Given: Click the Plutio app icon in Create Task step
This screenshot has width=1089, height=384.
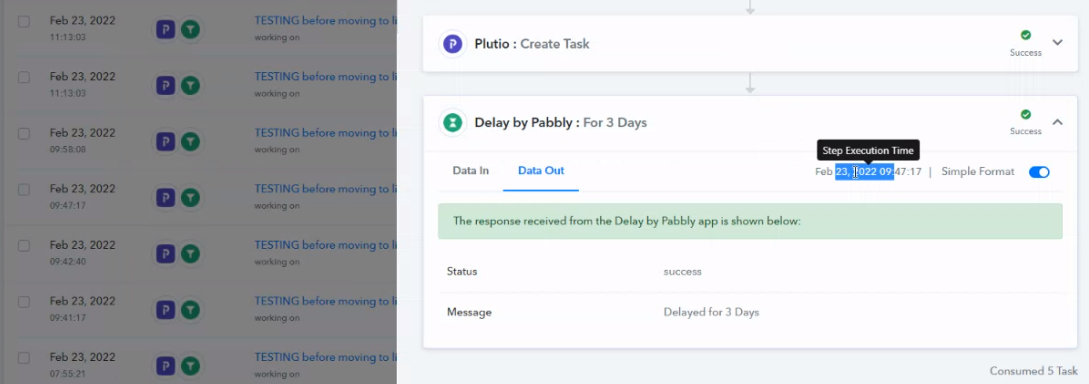Looking at the screenshot, I should (453, 44).
